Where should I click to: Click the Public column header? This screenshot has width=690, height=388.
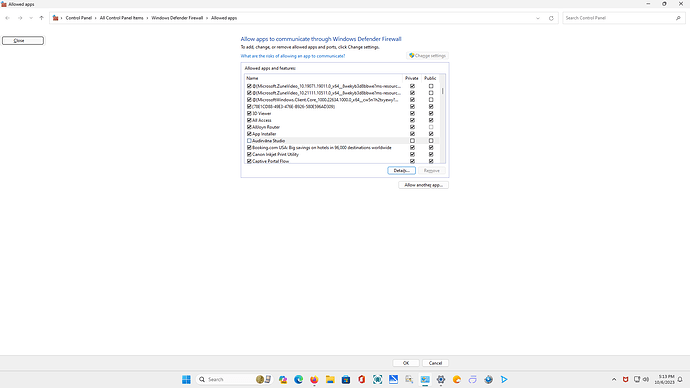click(430, 78)
